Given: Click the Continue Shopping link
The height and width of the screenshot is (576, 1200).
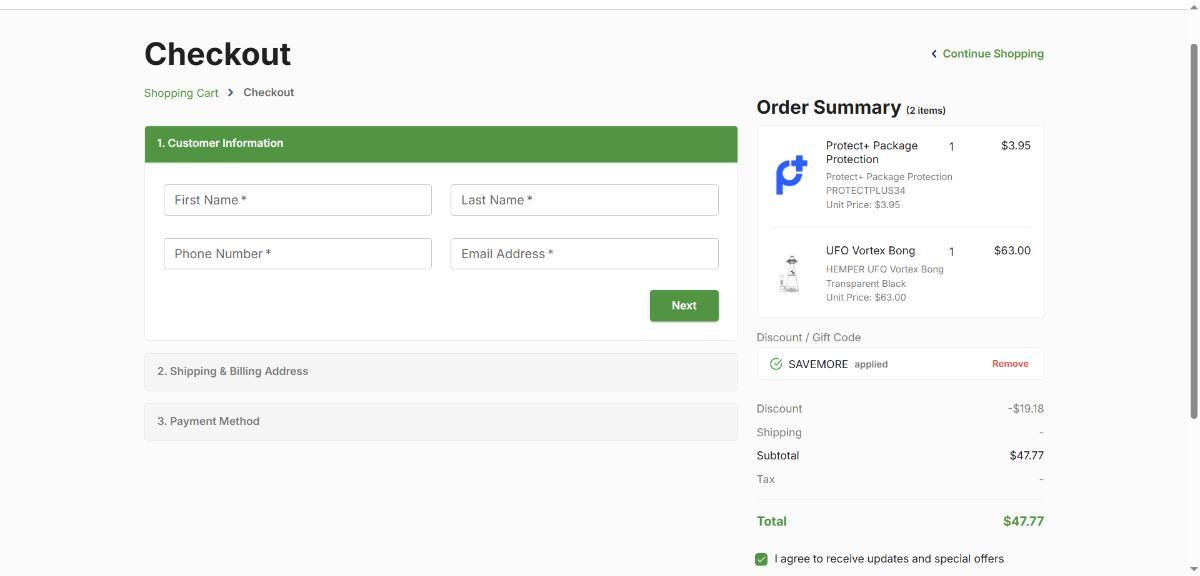Looking at the screenshot, I should (x=992, y=54).
